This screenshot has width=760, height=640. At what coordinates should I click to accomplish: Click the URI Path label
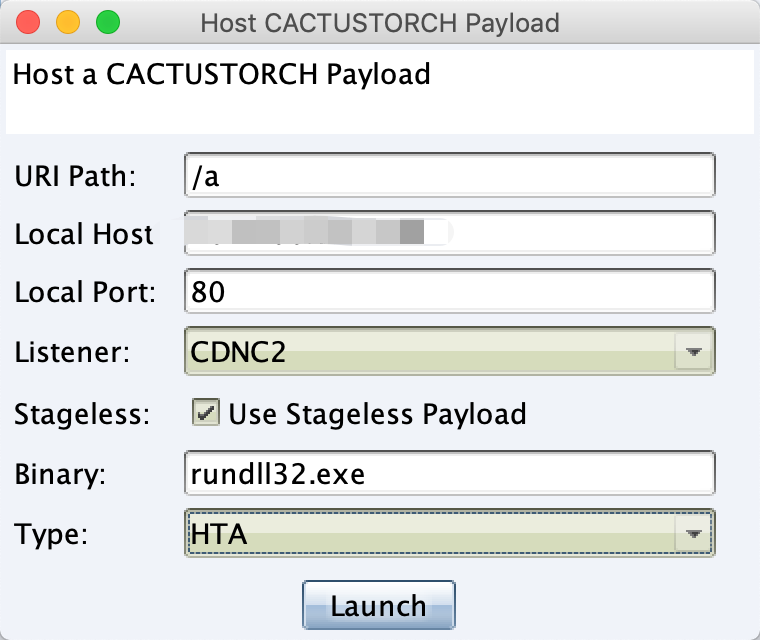[x=75, y=176]
